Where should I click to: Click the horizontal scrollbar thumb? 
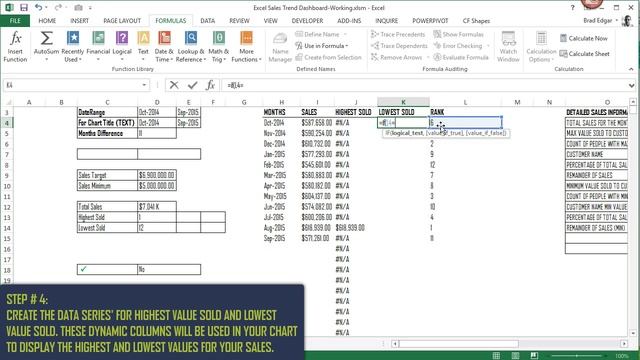[459, 344]
